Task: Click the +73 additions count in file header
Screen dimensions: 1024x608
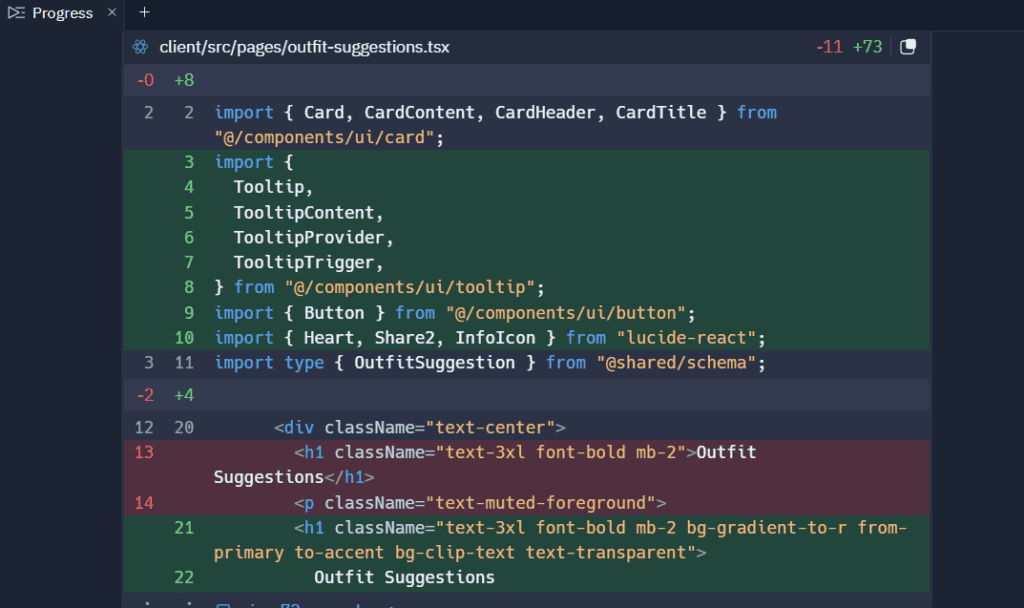Action: (867, 47)
